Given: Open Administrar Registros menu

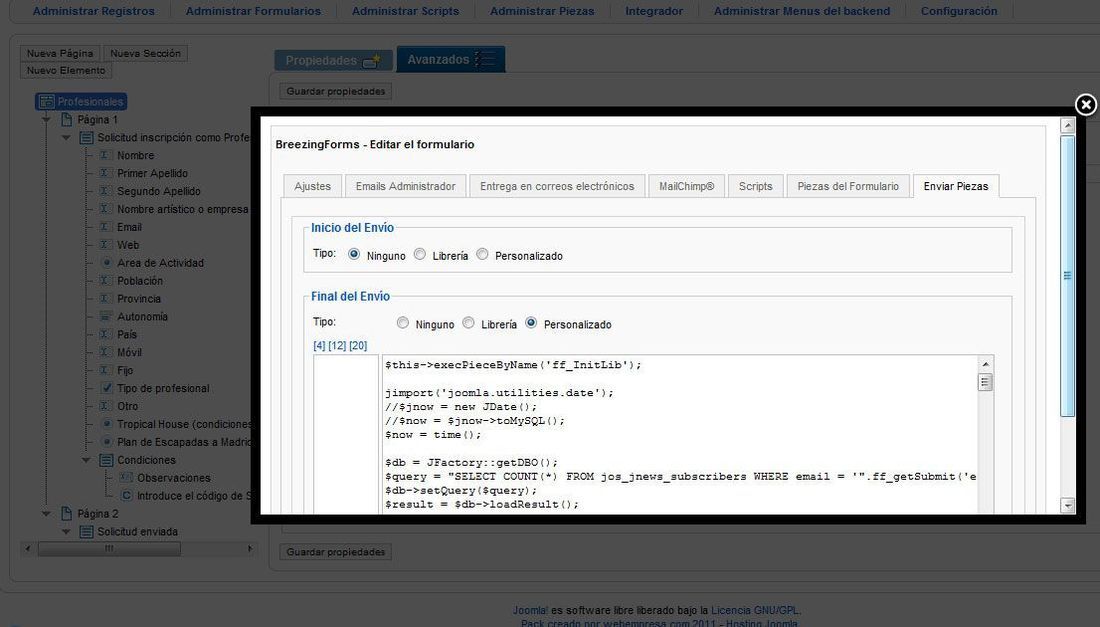Looking at the screenshot, I should (x=93, y=11).
